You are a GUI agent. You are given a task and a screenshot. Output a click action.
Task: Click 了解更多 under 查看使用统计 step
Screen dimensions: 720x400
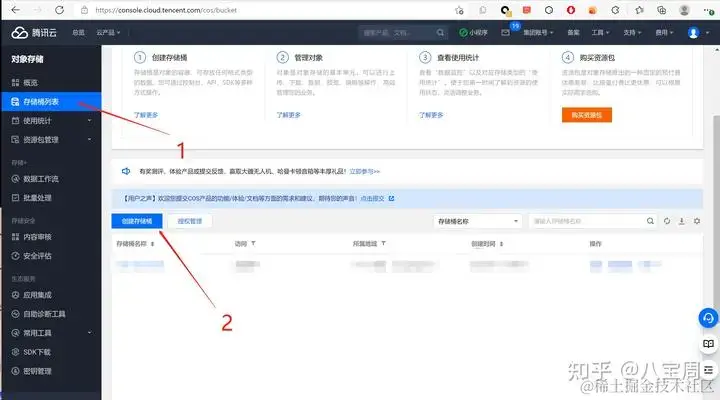point(431,115)
